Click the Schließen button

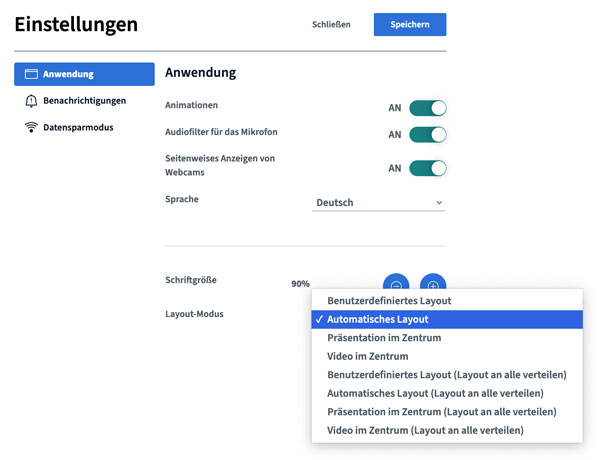coord(331,25)
